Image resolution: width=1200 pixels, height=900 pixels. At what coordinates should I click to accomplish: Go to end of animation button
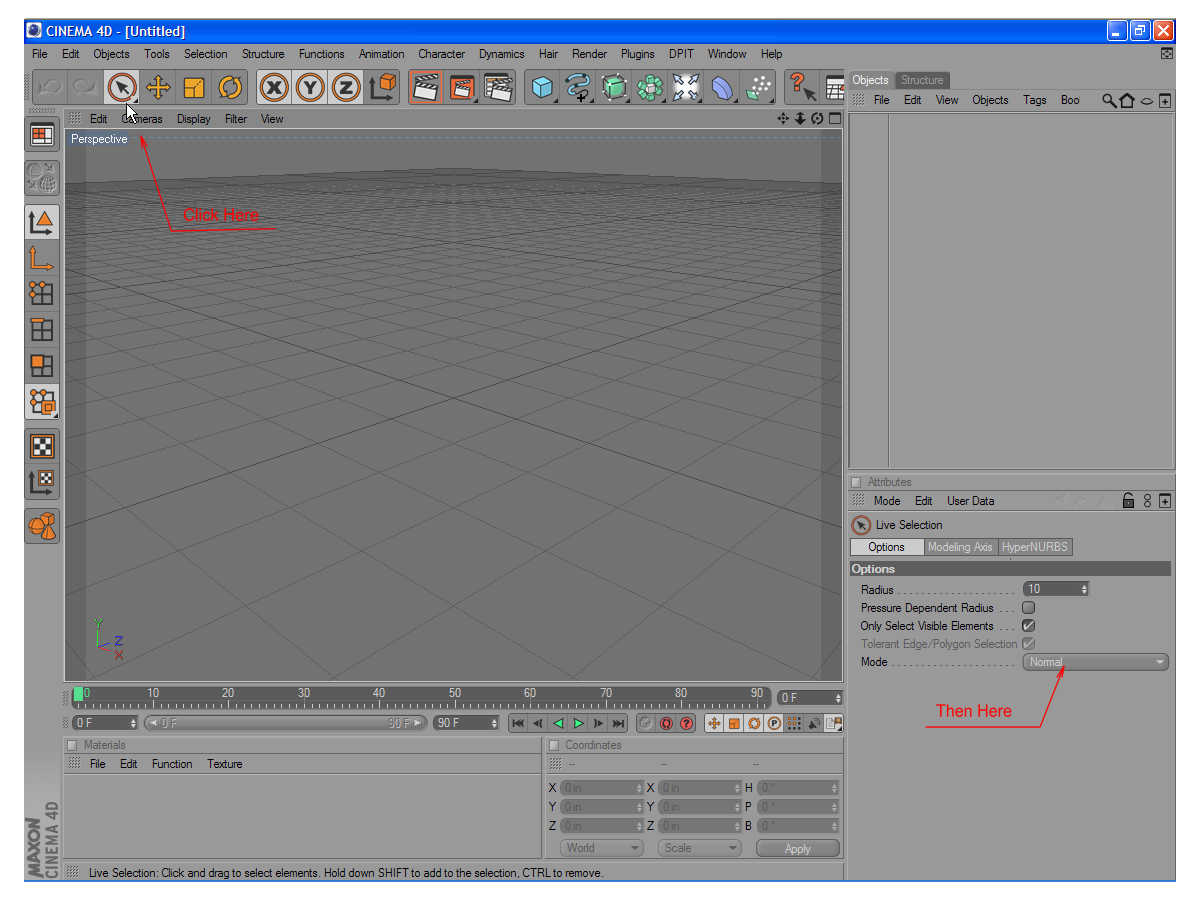[x=619, y=723]
